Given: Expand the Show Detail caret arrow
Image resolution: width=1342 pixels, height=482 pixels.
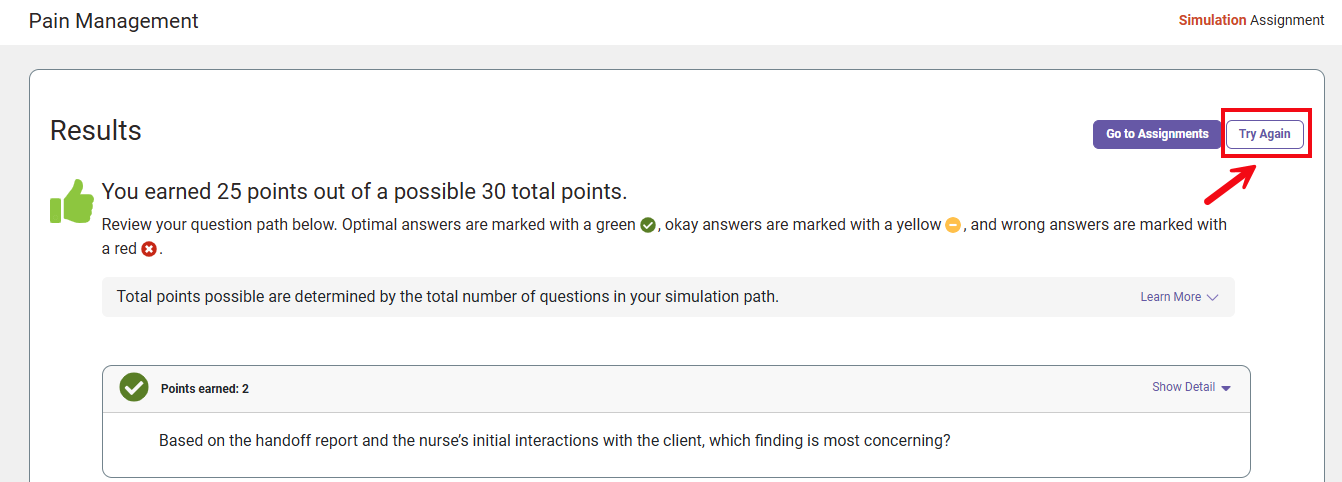Looking at the screenshot, I should coord(1226,388).
